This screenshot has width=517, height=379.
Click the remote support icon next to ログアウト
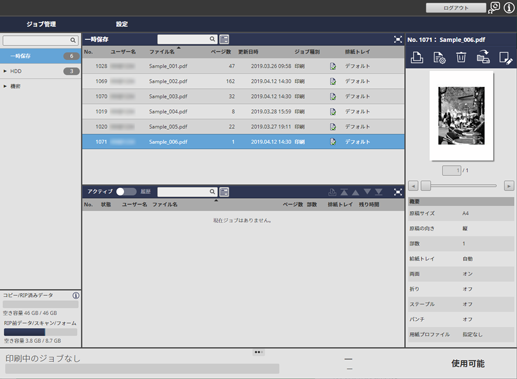[494, 8]
